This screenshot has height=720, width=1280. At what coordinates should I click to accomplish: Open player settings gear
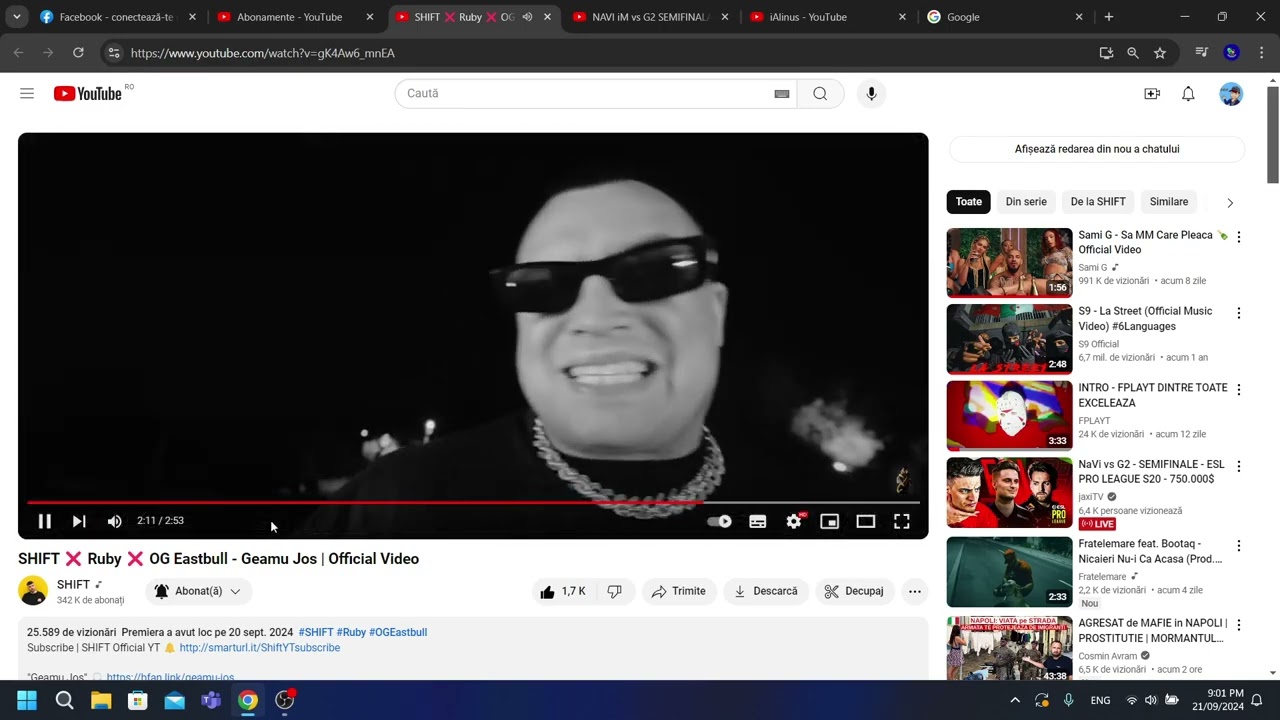click(x=794, y=521)
